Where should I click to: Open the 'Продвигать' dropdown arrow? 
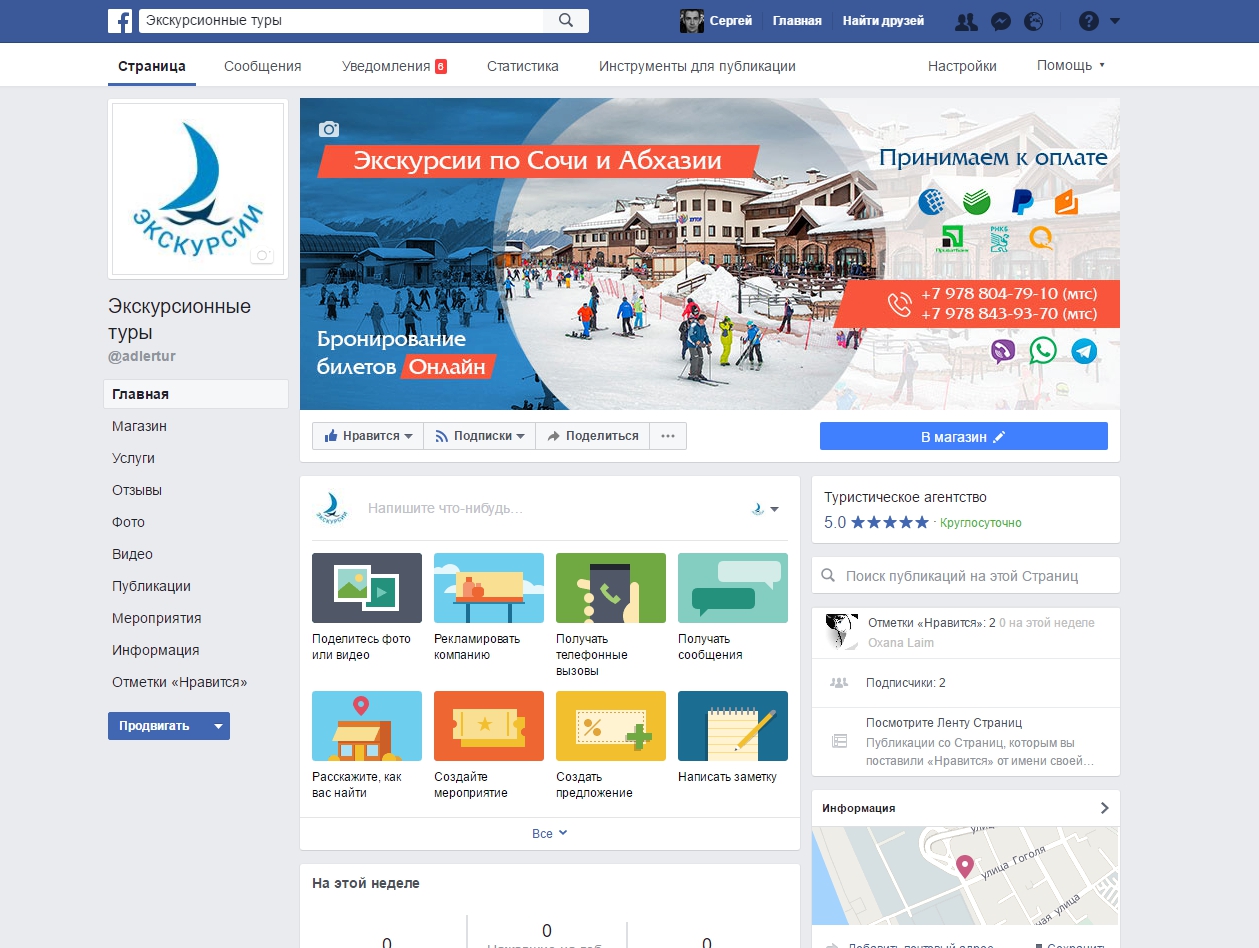(218, 726)
